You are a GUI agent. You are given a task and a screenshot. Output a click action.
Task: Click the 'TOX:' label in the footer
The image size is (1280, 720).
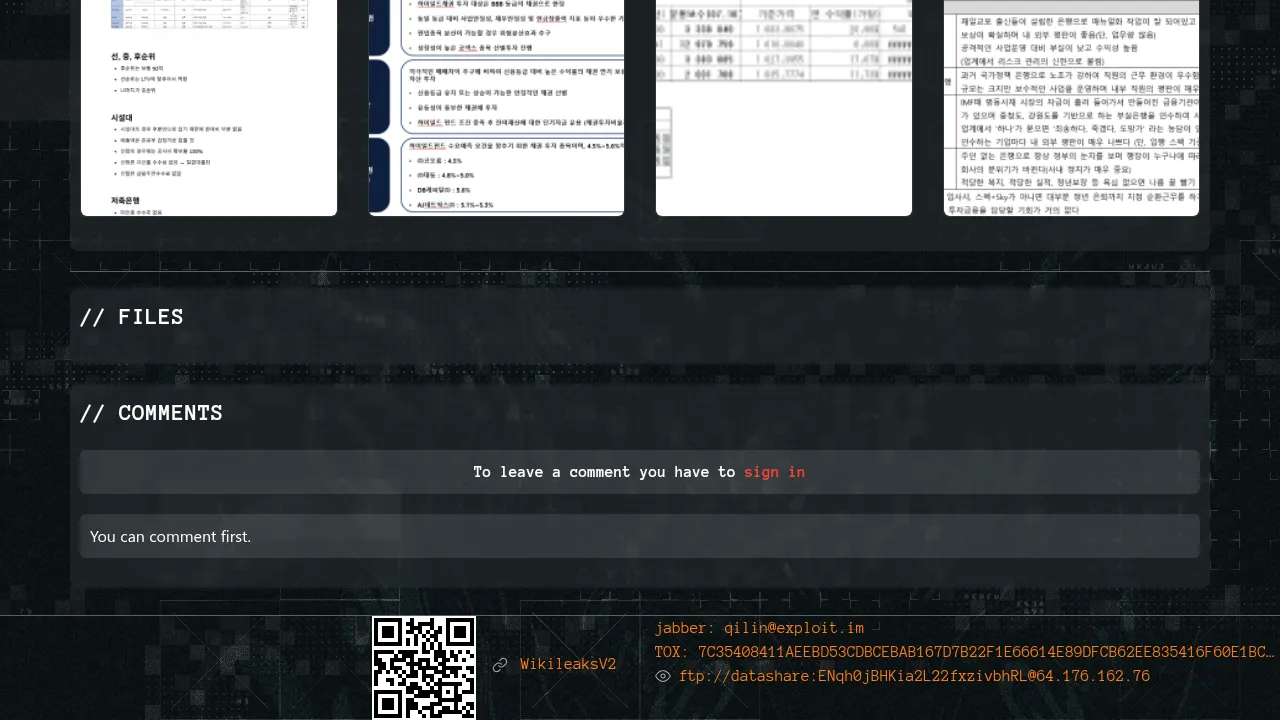[672, 652]
